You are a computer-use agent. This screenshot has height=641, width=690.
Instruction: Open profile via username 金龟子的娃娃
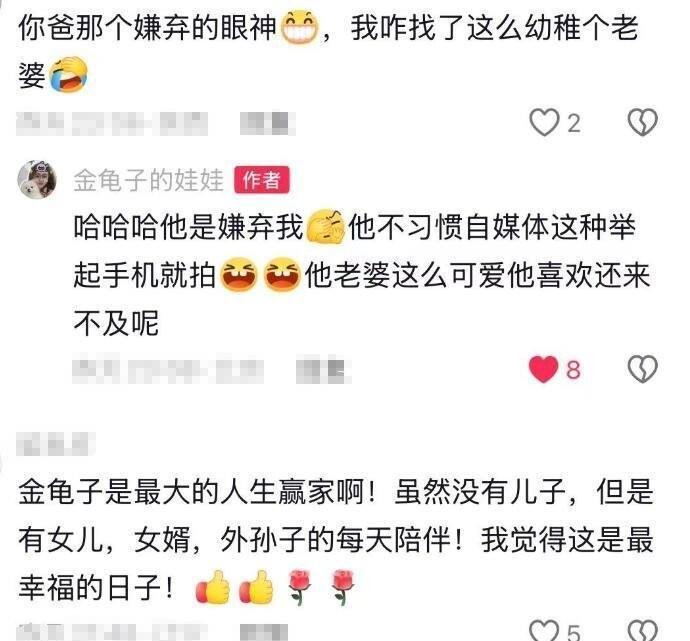pyautogui.click(x=149, y=180)
